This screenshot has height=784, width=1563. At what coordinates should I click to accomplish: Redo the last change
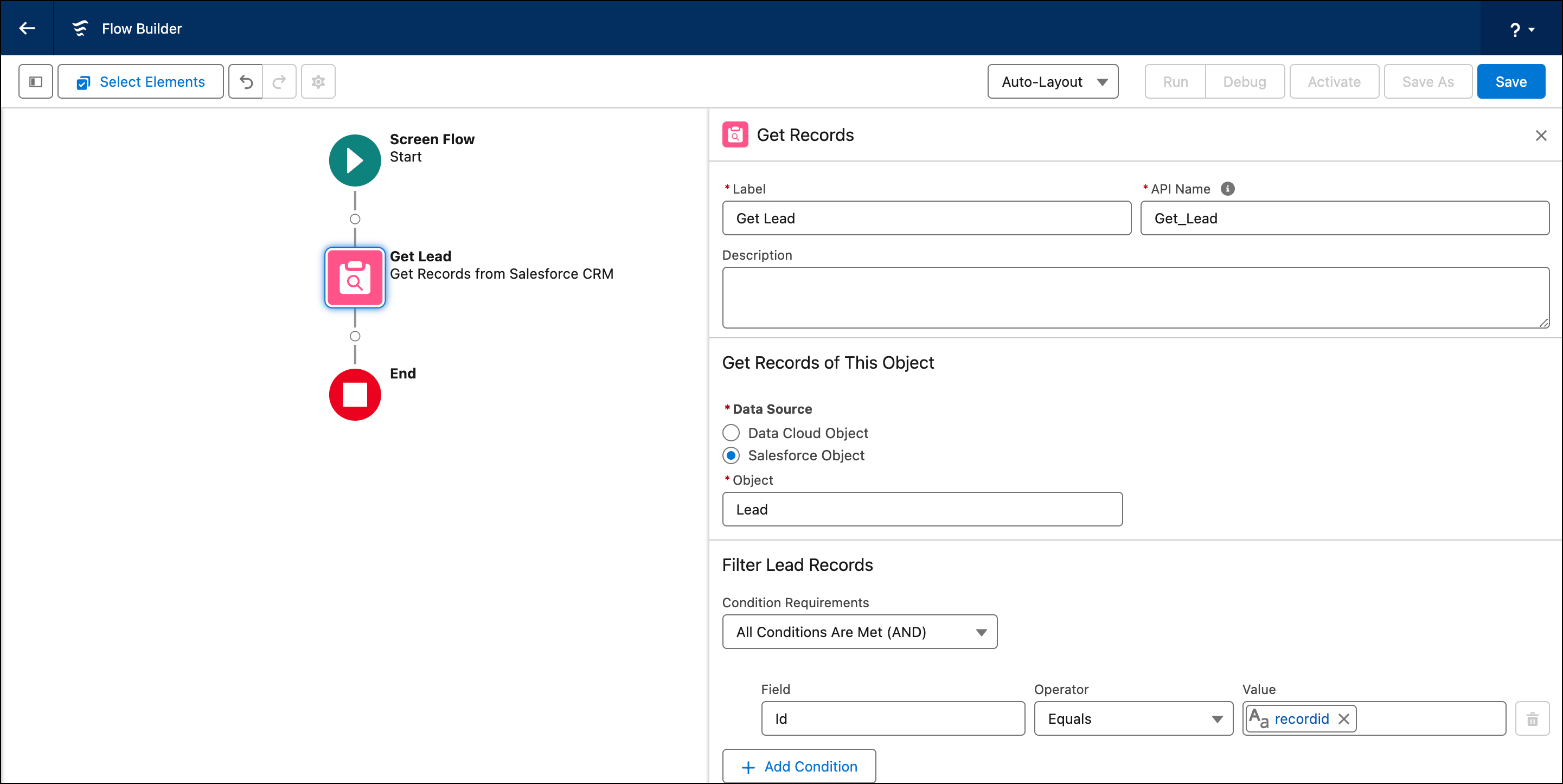[x=279, y=81]
